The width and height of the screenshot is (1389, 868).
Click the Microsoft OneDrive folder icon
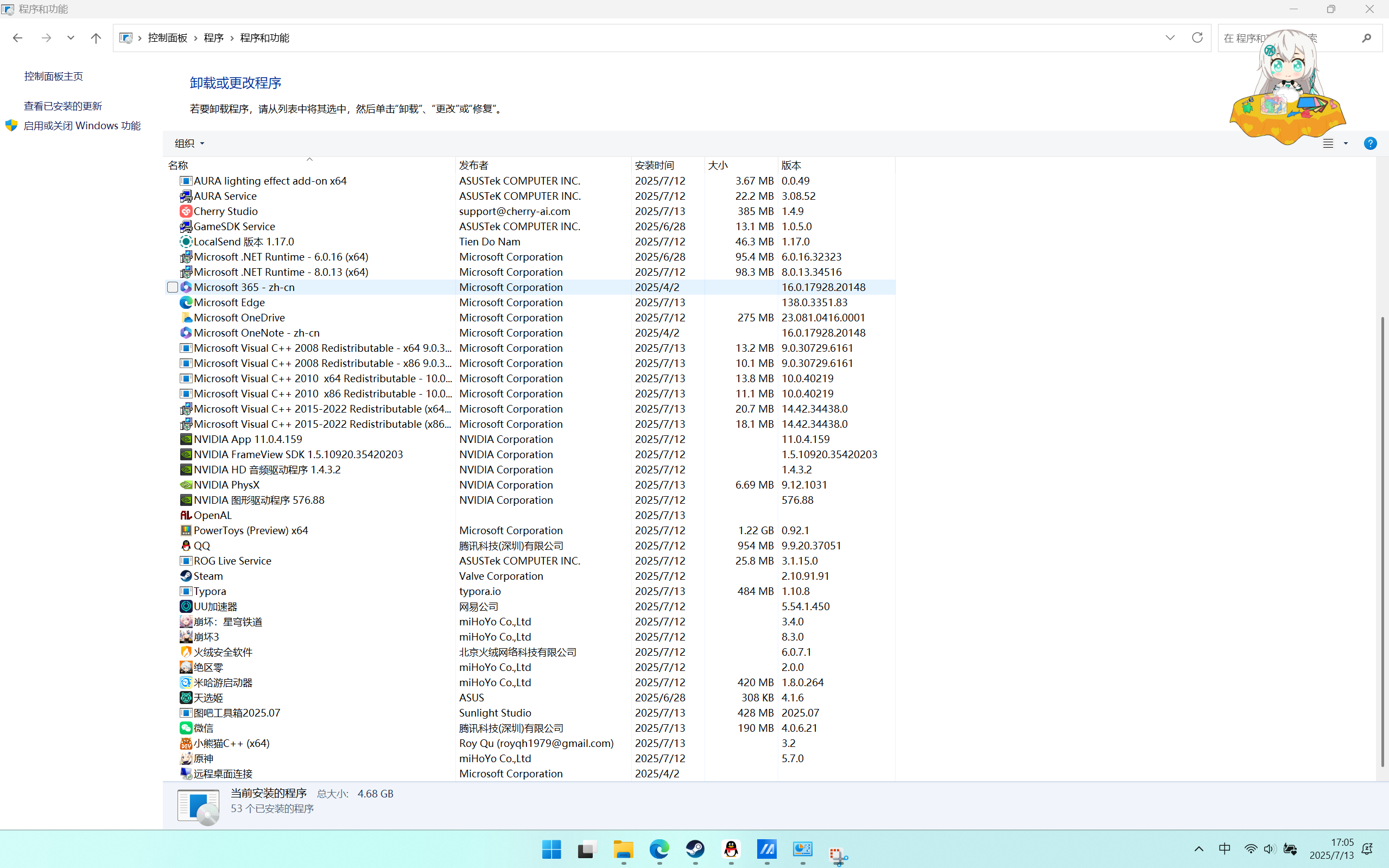tap(186, 318)
